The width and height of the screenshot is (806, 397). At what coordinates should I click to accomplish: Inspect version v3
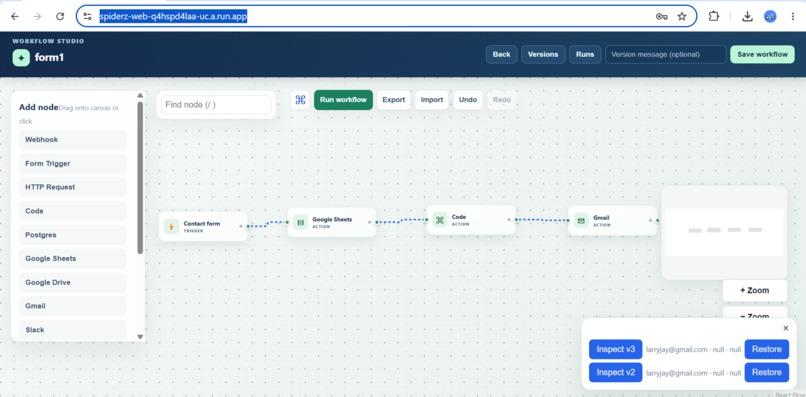615,349
